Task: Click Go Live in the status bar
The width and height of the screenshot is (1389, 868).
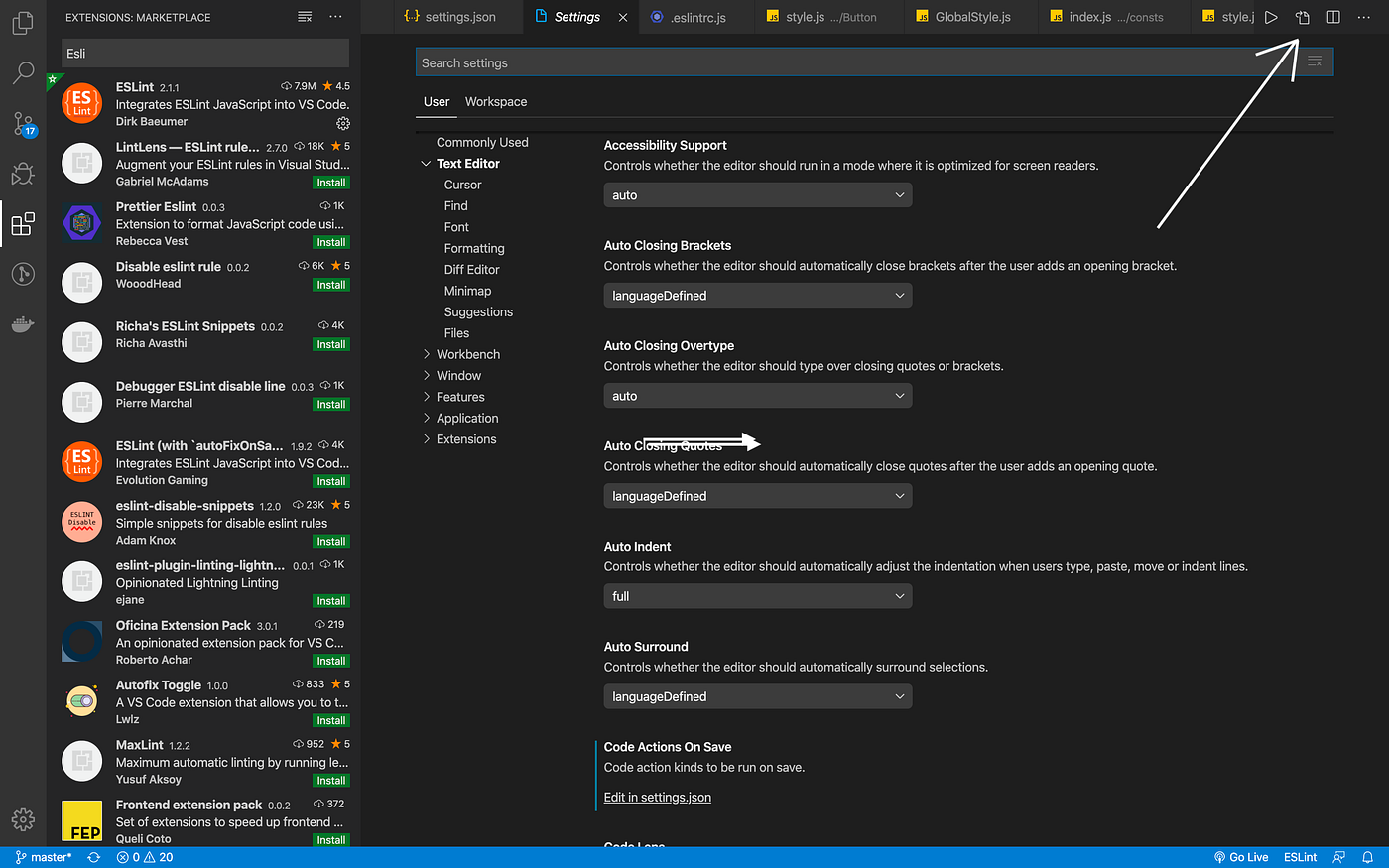Action: coord(1240,856)
